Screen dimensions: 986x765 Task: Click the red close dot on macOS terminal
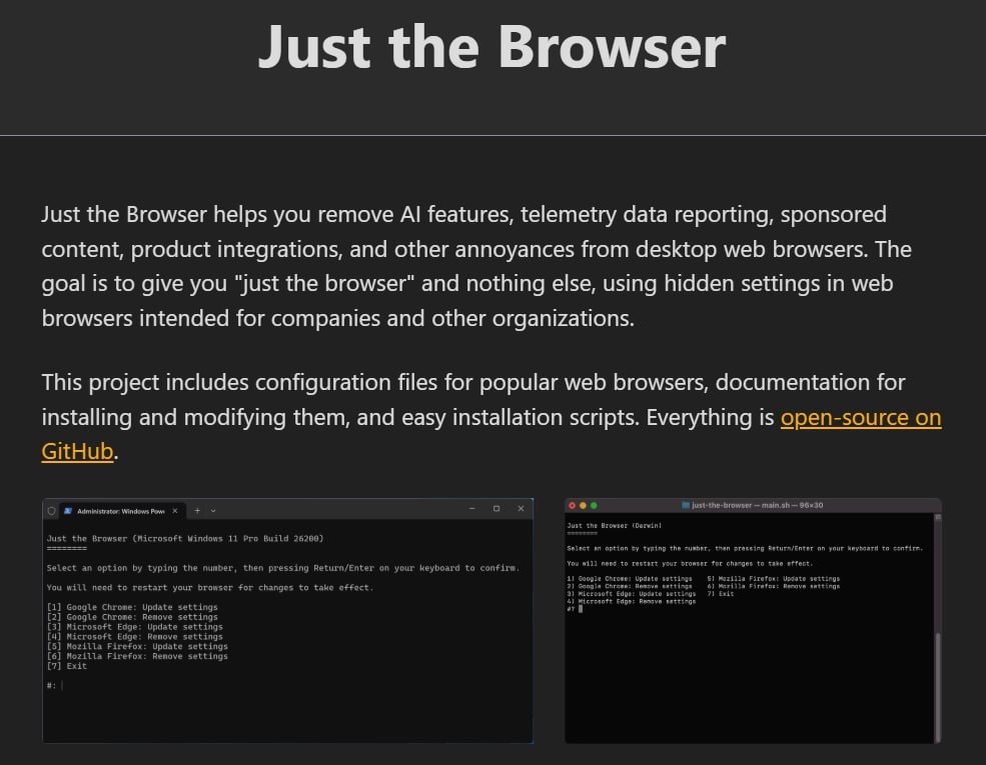pos(572,505)
